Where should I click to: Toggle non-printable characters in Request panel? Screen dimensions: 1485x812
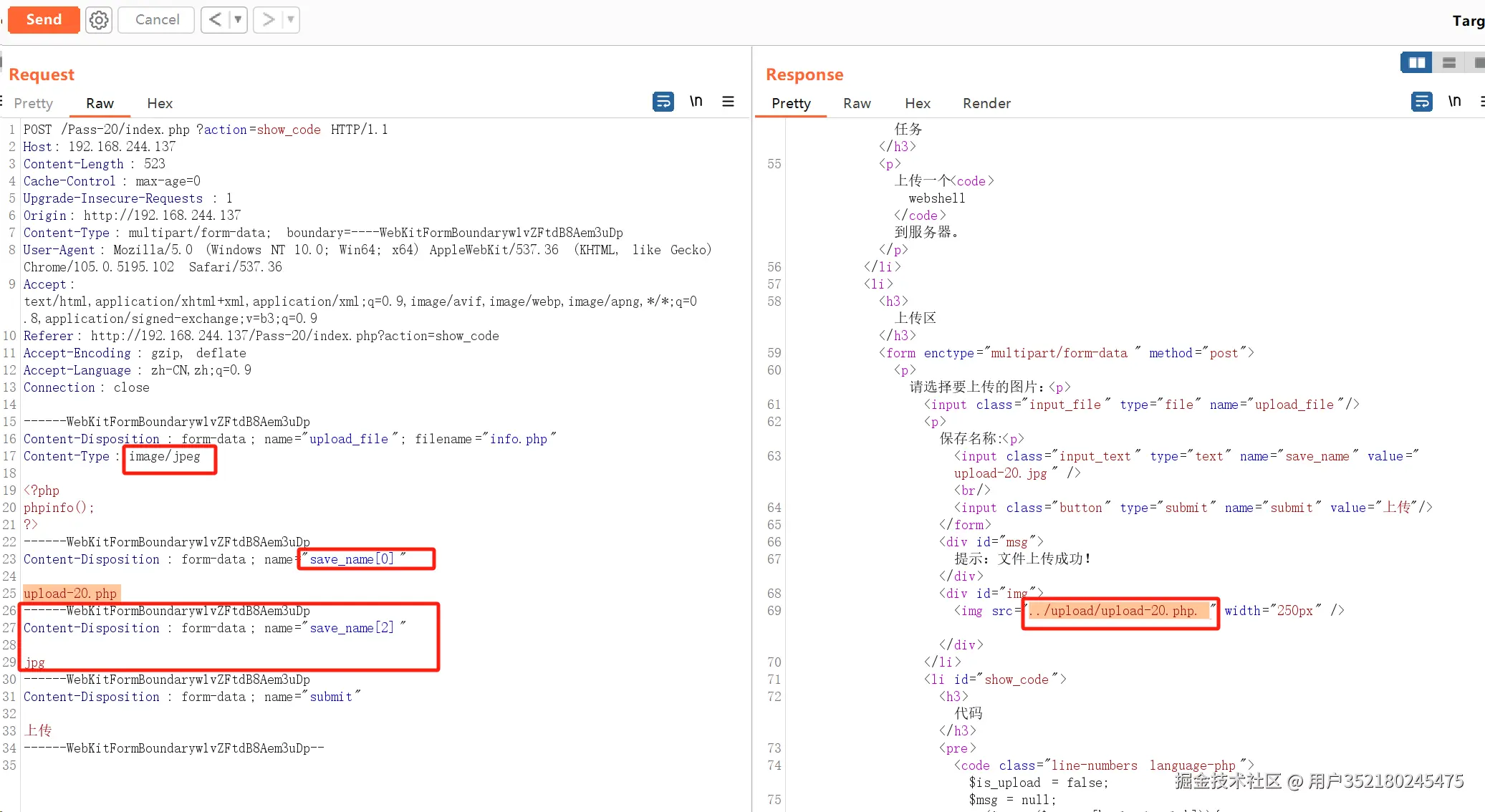696,102
